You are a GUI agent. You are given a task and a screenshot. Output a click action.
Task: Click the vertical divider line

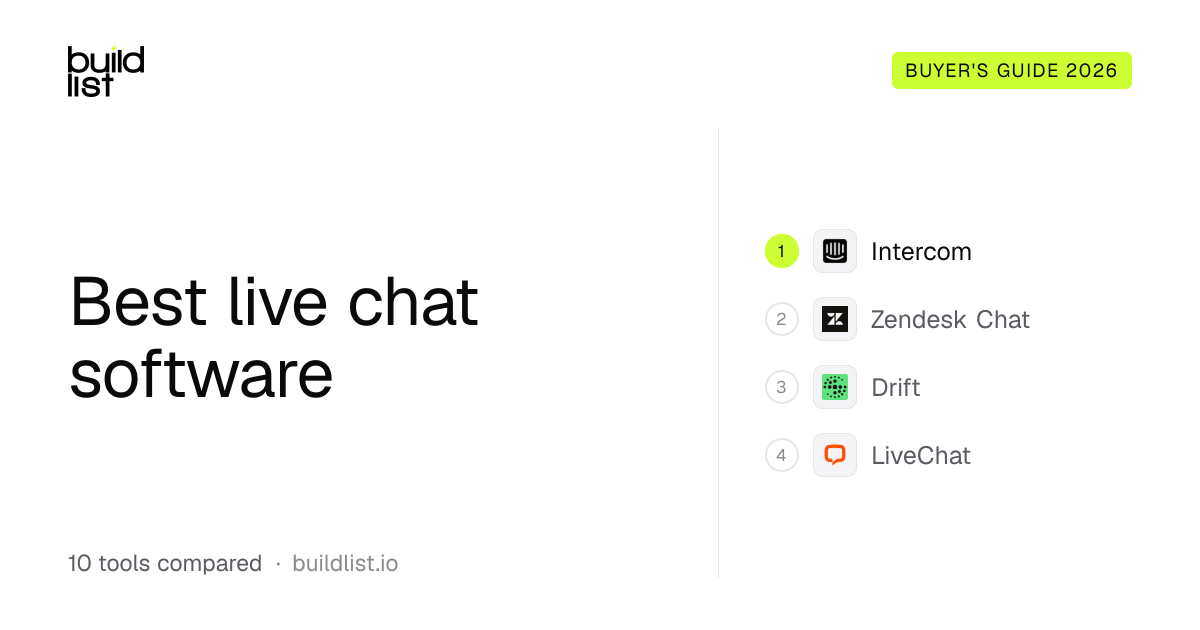pos(718,352)
